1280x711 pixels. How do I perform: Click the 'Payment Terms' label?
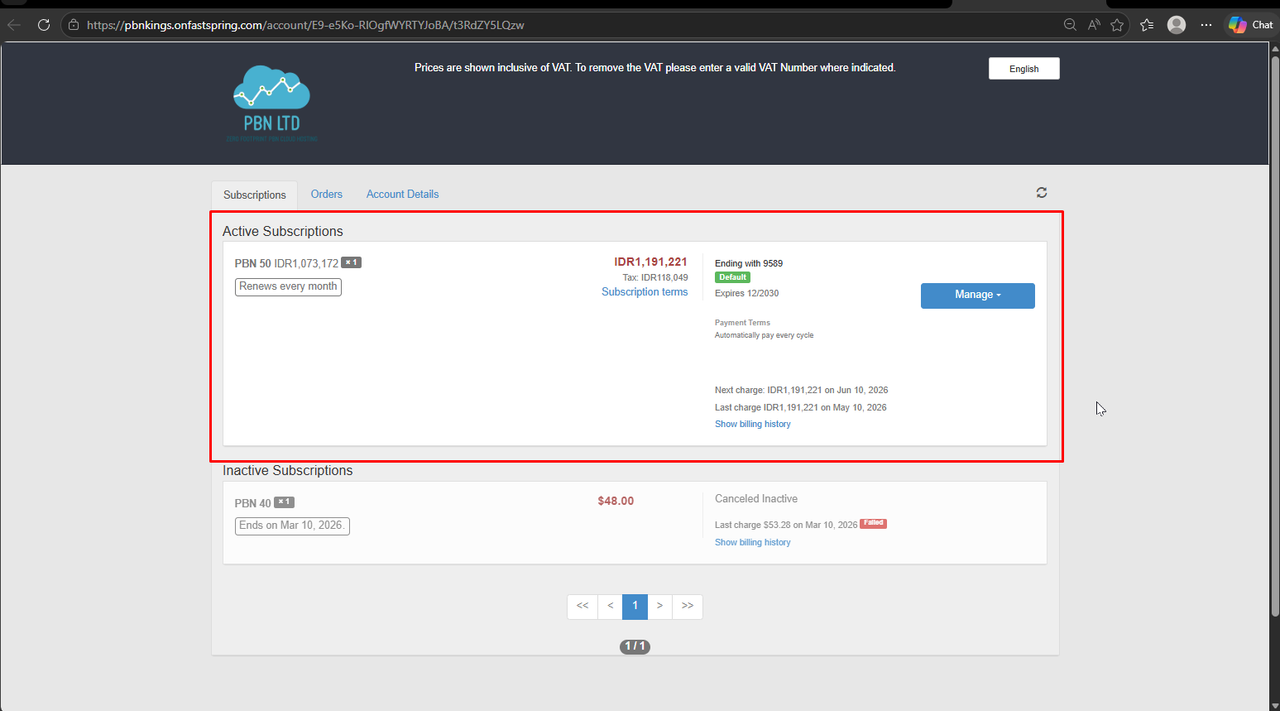[x=743, y=323]
